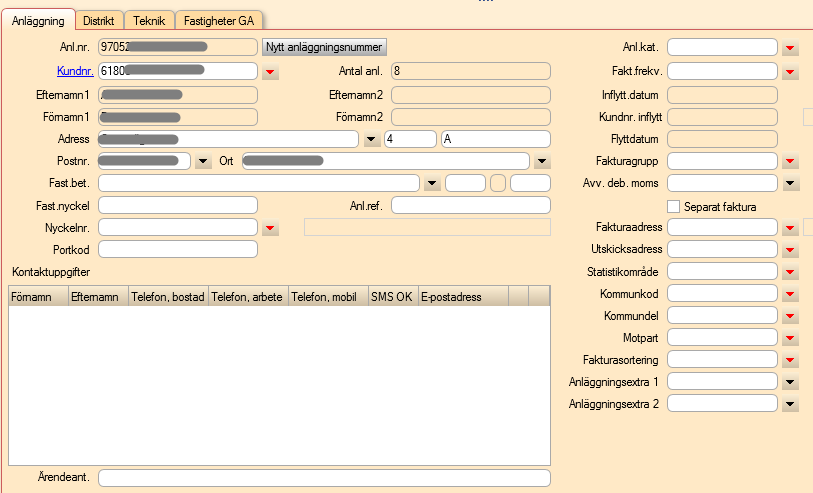
Task: Click the Nytt anläggningsnummer button
Action: 324,47
